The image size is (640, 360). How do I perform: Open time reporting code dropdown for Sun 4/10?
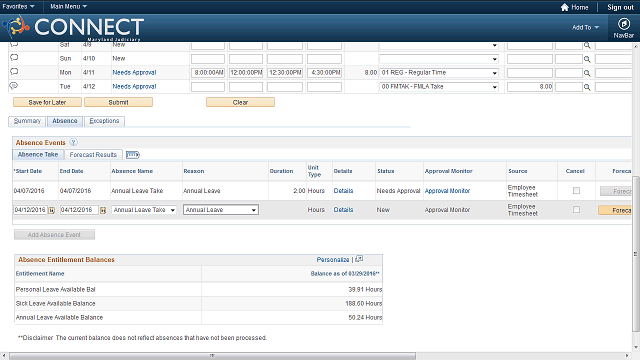pos(439,59)
